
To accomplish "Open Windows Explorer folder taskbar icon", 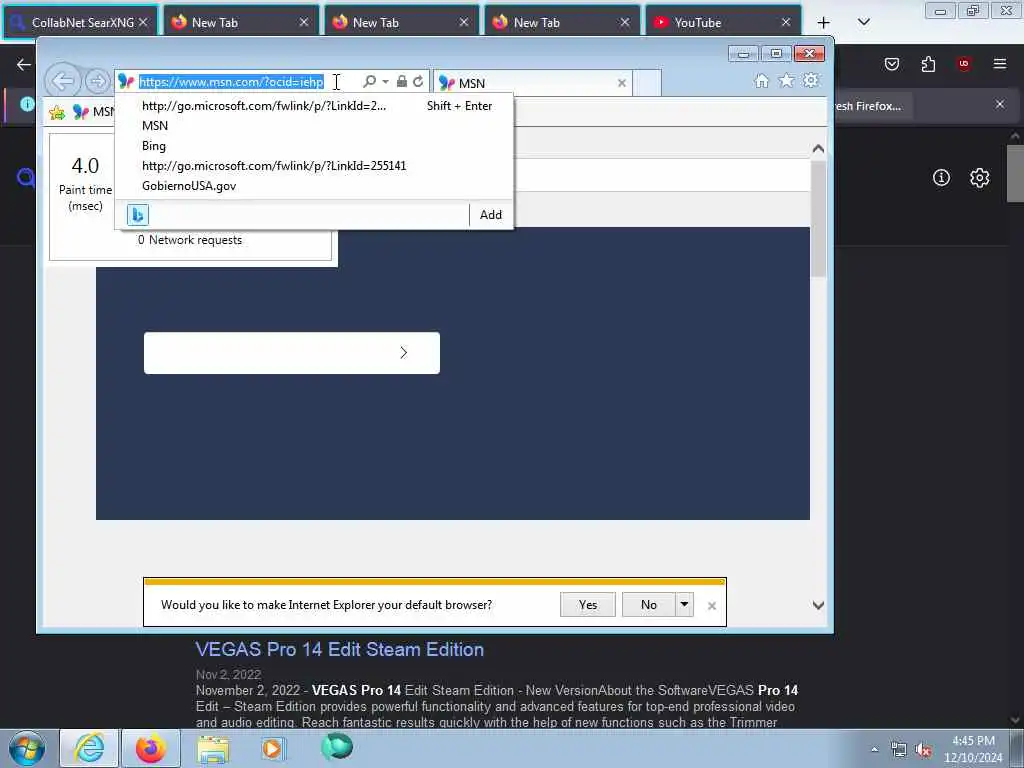I will point(213,749).
